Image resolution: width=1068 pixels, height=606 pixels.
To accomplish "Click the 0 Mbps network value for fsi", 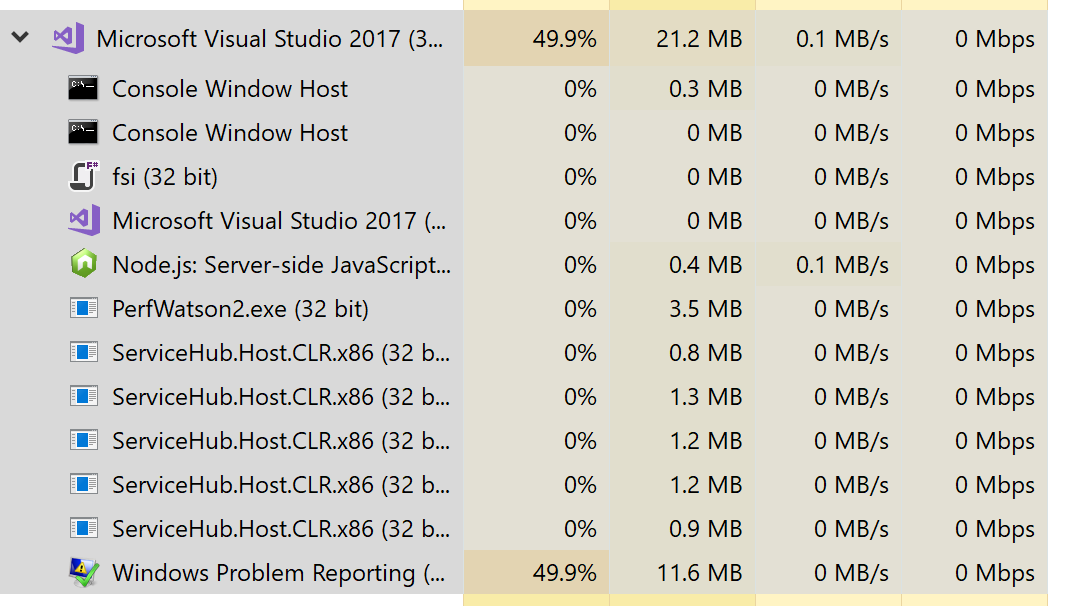I will coord(994,176).
